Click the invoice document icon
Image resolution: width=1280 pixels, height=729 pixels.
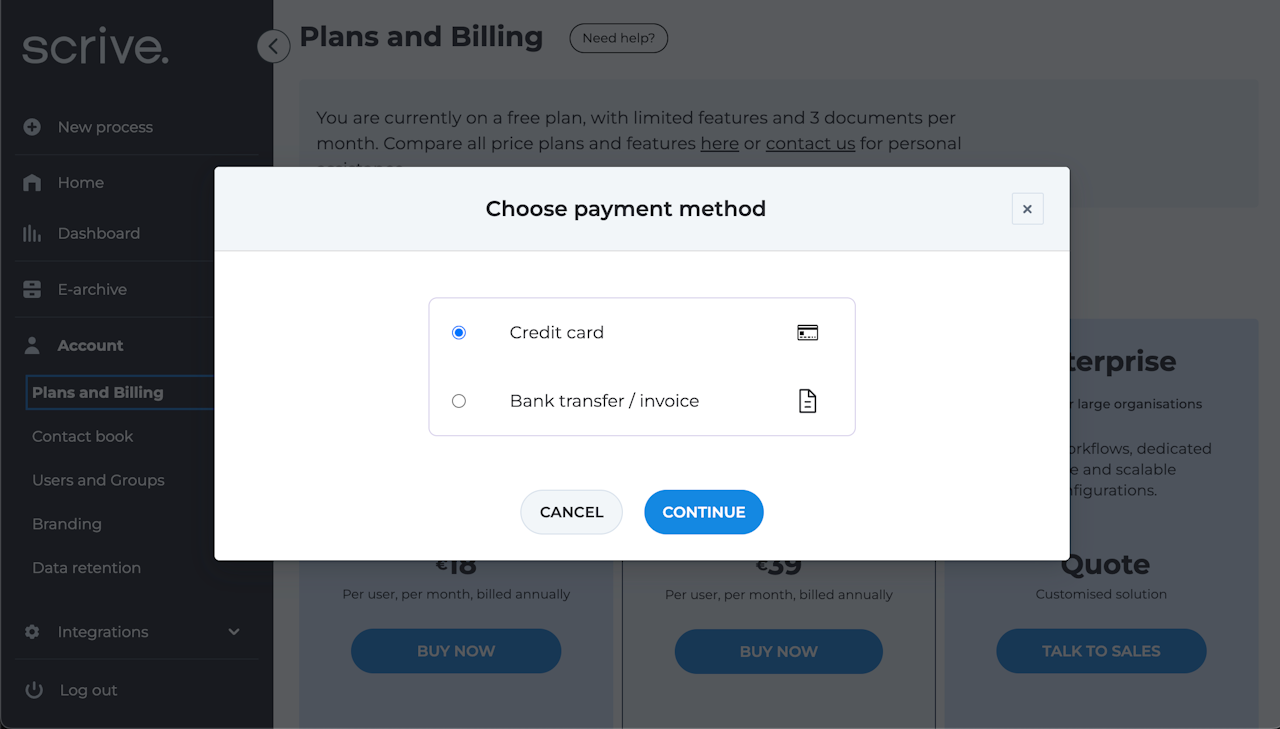[807, 401]
